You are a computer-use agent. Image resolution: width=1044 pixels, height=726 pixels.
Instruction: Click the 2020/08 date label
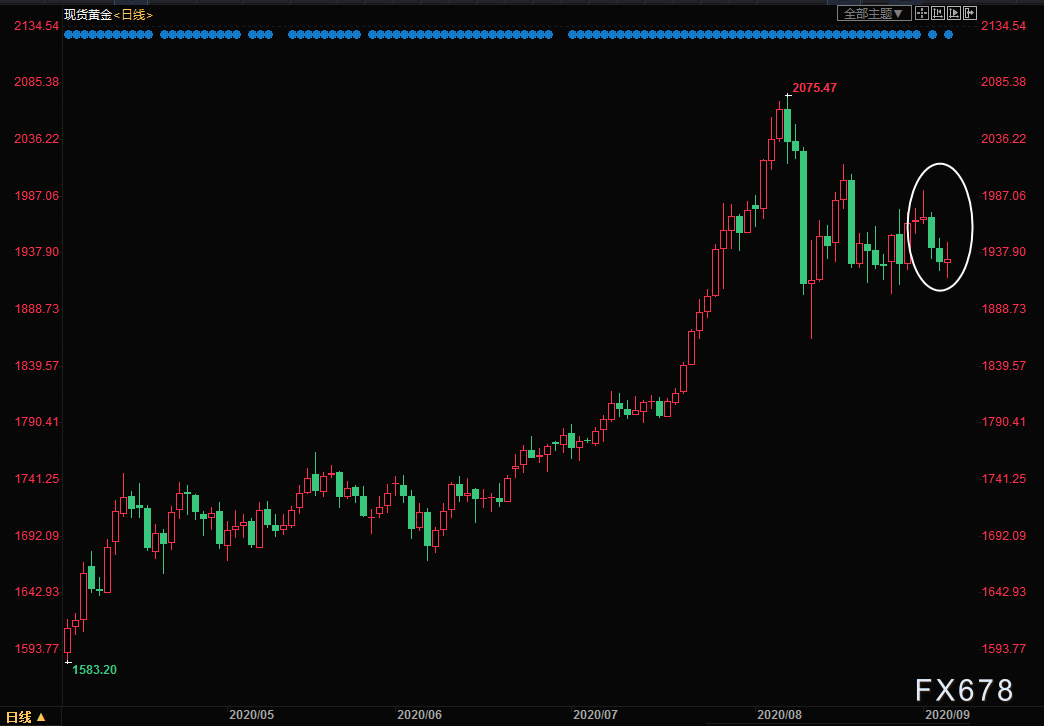click(x=780, y=715)
